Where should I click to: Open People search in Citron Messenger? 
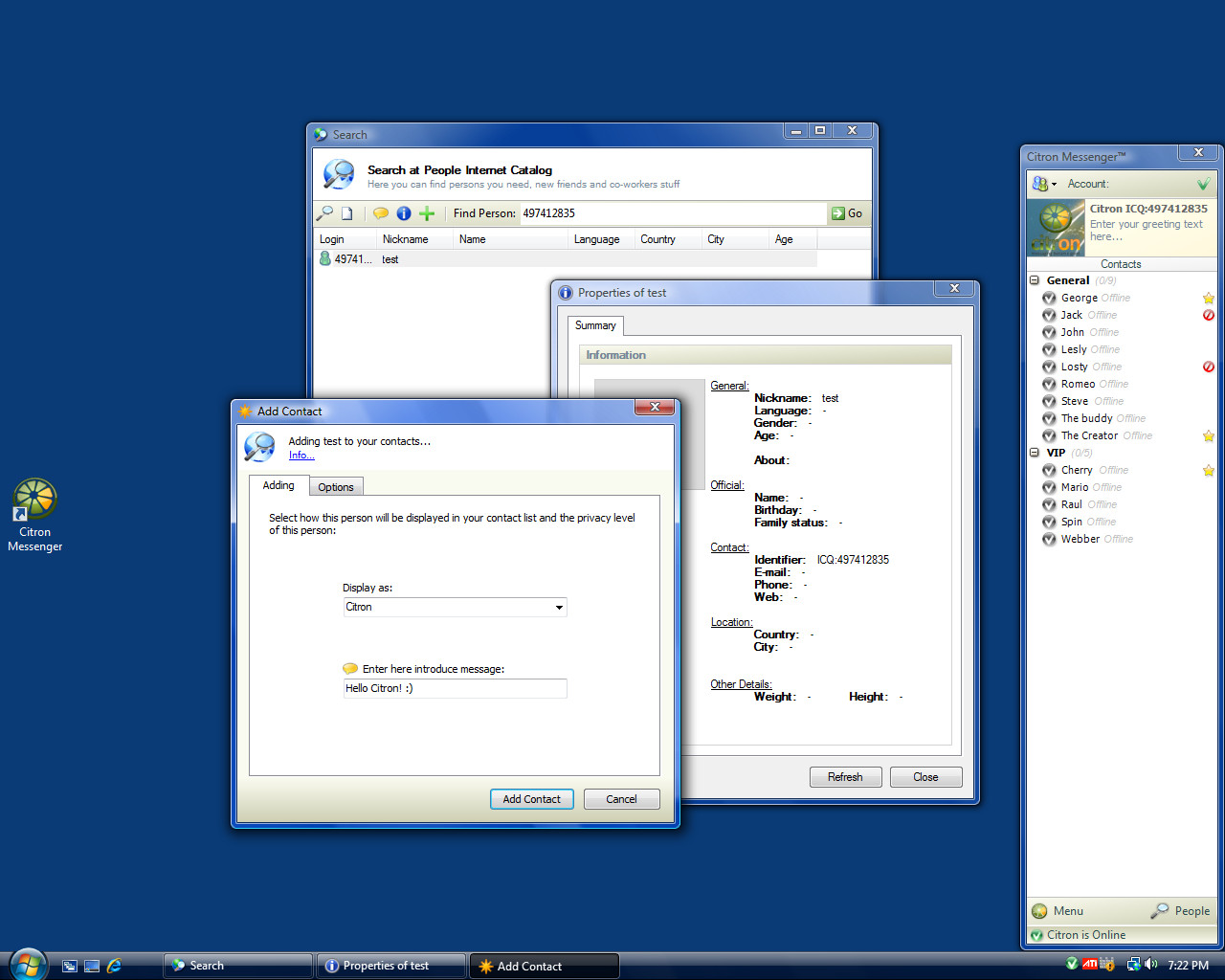(1180, 911)
